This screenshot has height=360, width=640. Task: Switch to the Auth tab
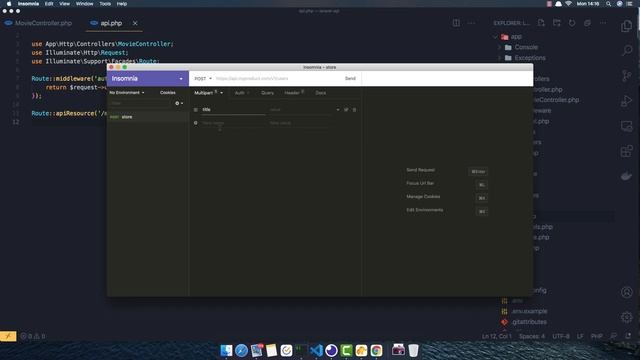coord(242,93)
